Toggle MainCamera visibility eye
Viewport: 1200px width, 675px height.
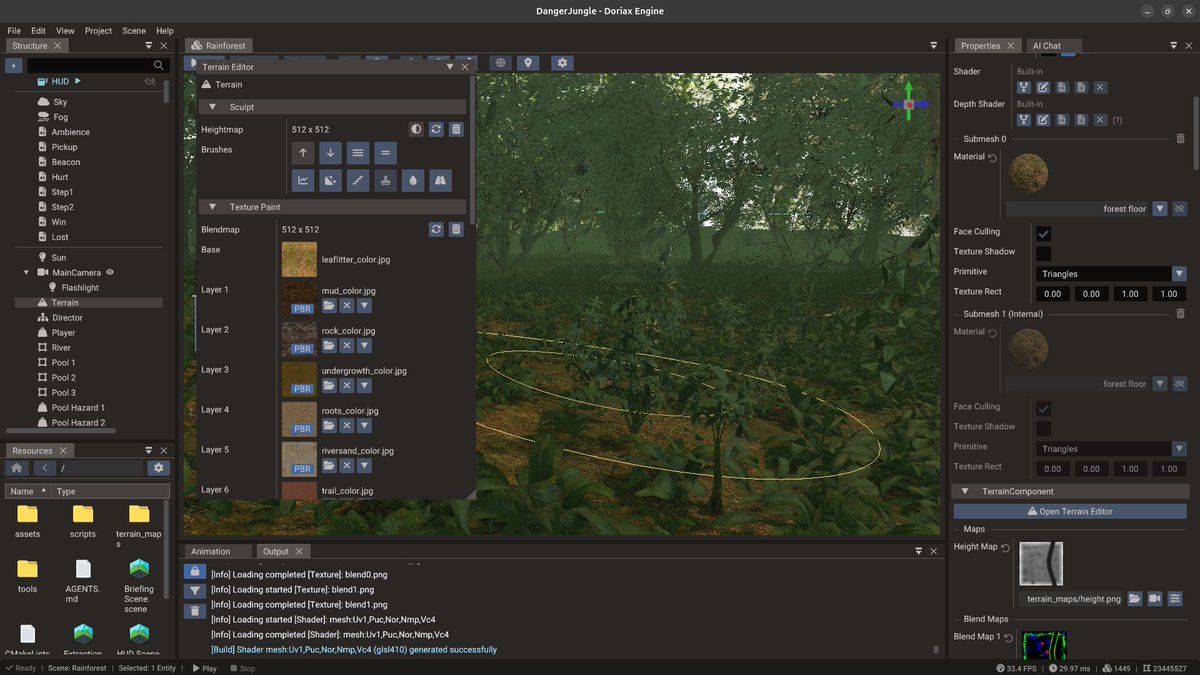tap(111, 272)
